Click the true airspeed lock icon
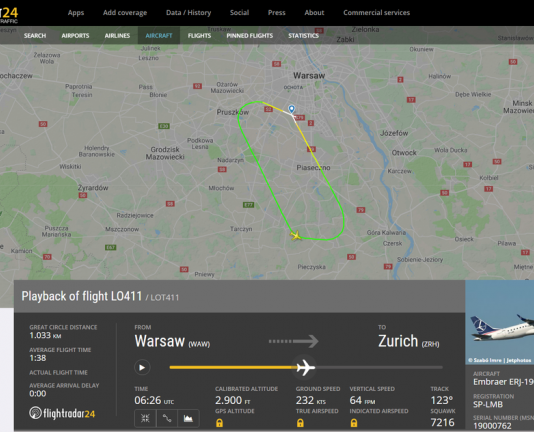 tap(300, 423)
